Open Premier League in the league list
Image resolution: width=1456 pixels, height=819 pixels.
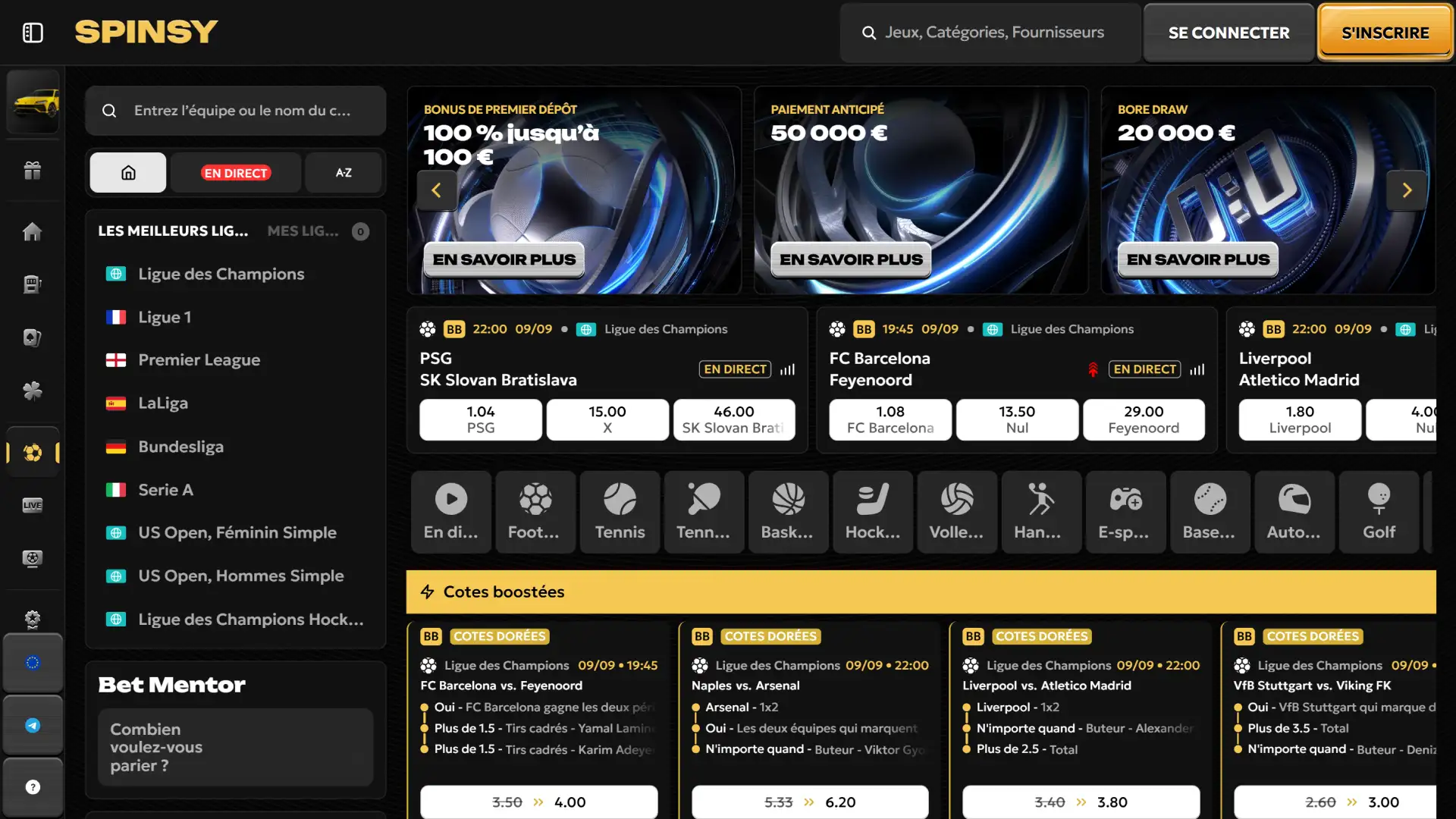tap(236, 360)
